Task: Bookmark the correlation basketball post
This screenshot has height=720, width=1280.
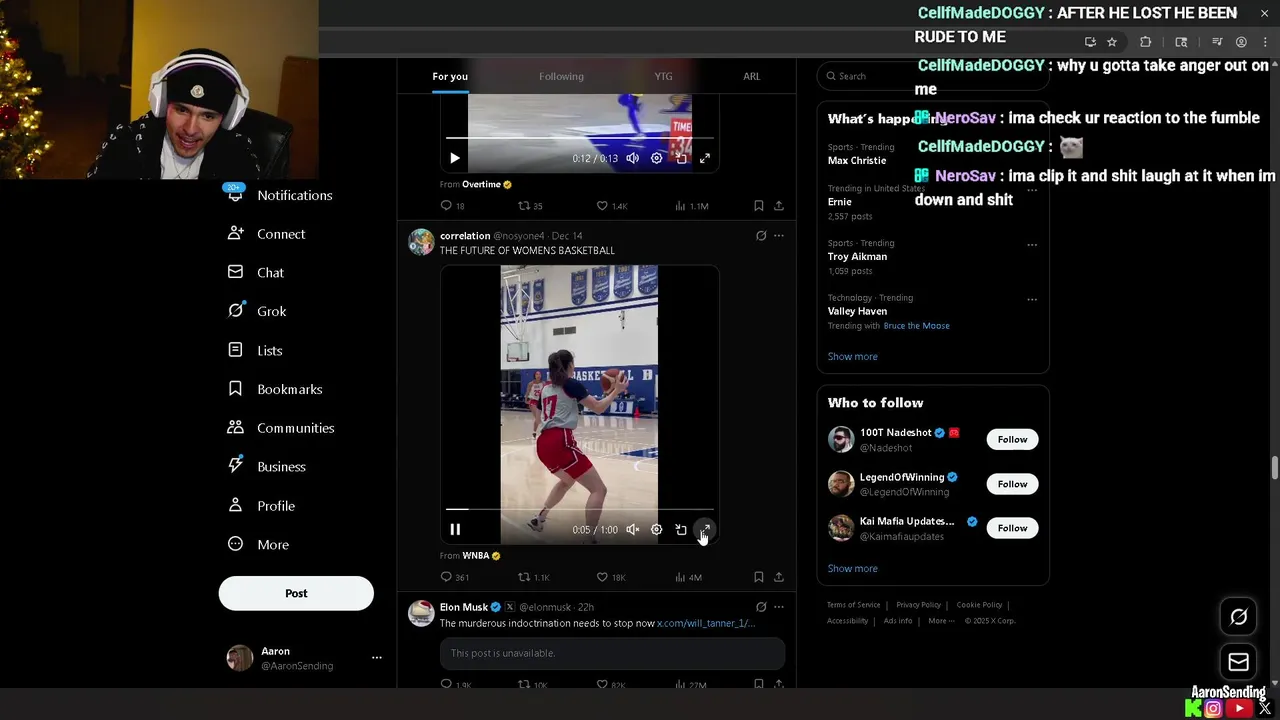Action: coord(758,577)
